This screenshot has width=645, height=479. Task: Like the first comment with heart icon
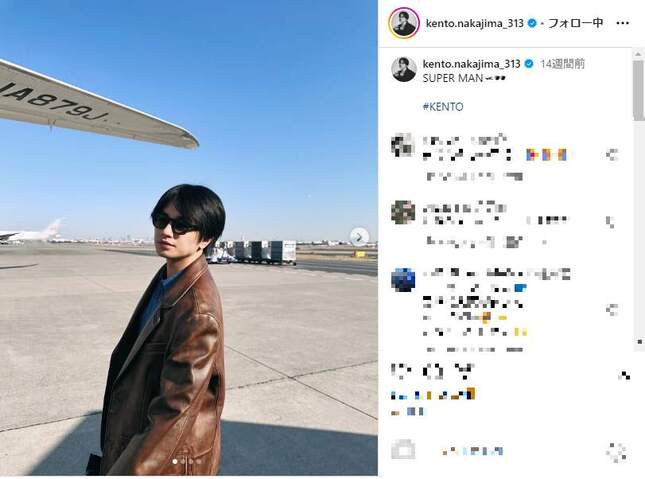click(x=612, y=155)
